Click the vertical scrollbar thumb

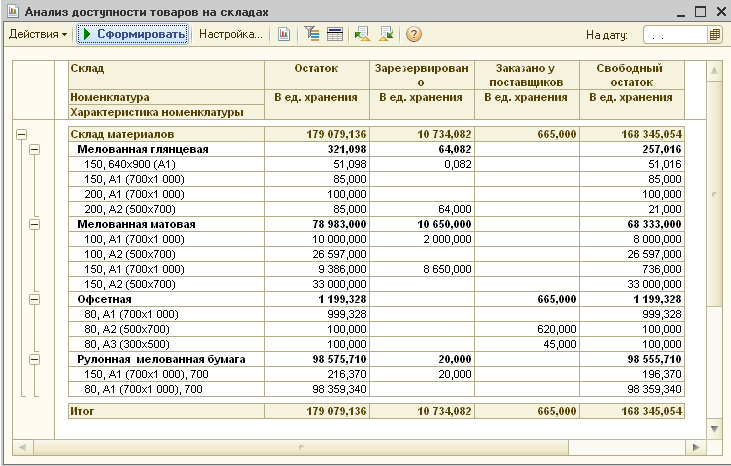coord(714,194)
